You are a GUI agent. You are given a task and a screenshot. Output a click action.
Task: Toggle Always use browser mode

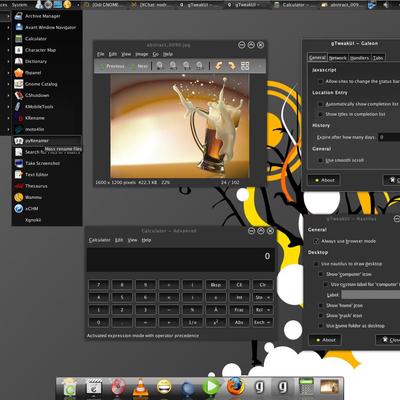(x=316, y=241)
